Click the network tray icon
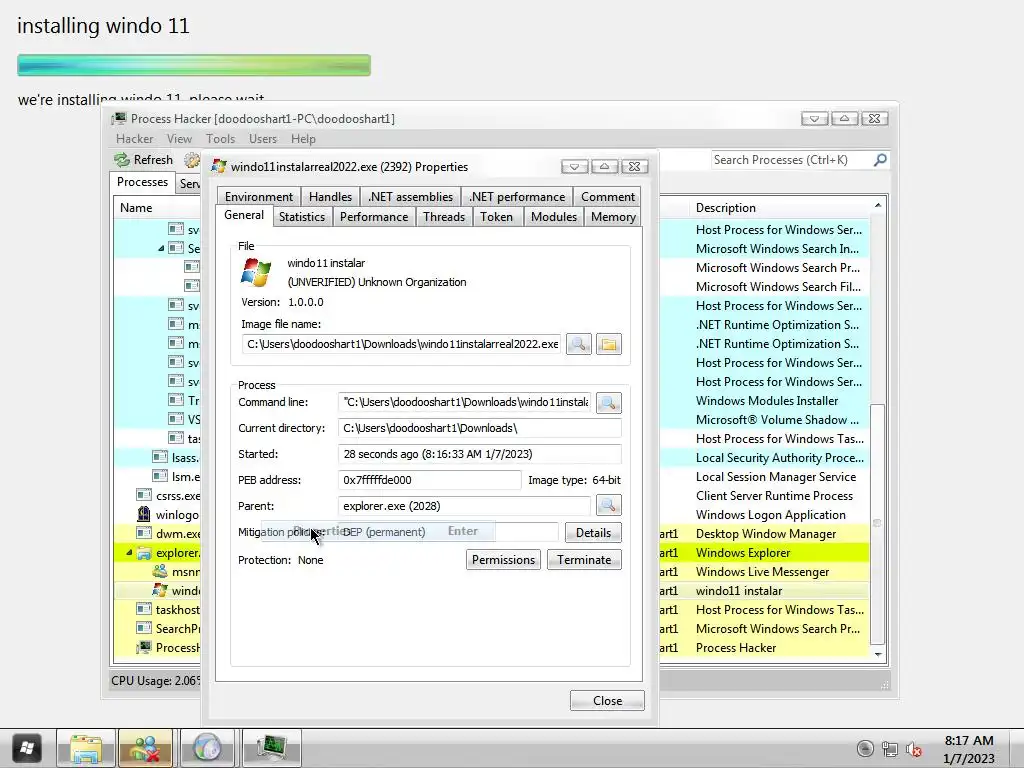1024x768 pixels. (x=889, y=749)
